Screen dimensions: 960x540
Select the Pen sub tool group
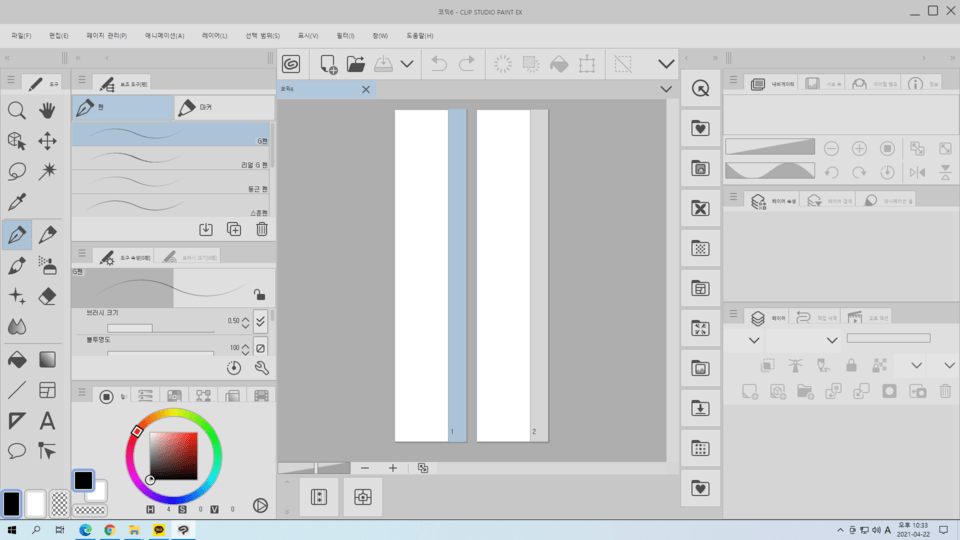coord(123,108)
